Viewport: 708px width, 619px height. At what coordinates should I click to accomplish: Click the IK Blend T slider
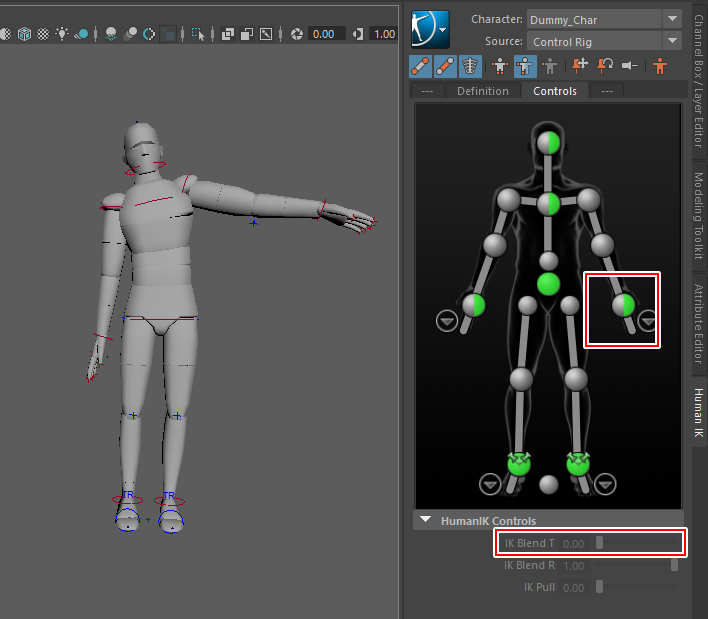[636, 543]
